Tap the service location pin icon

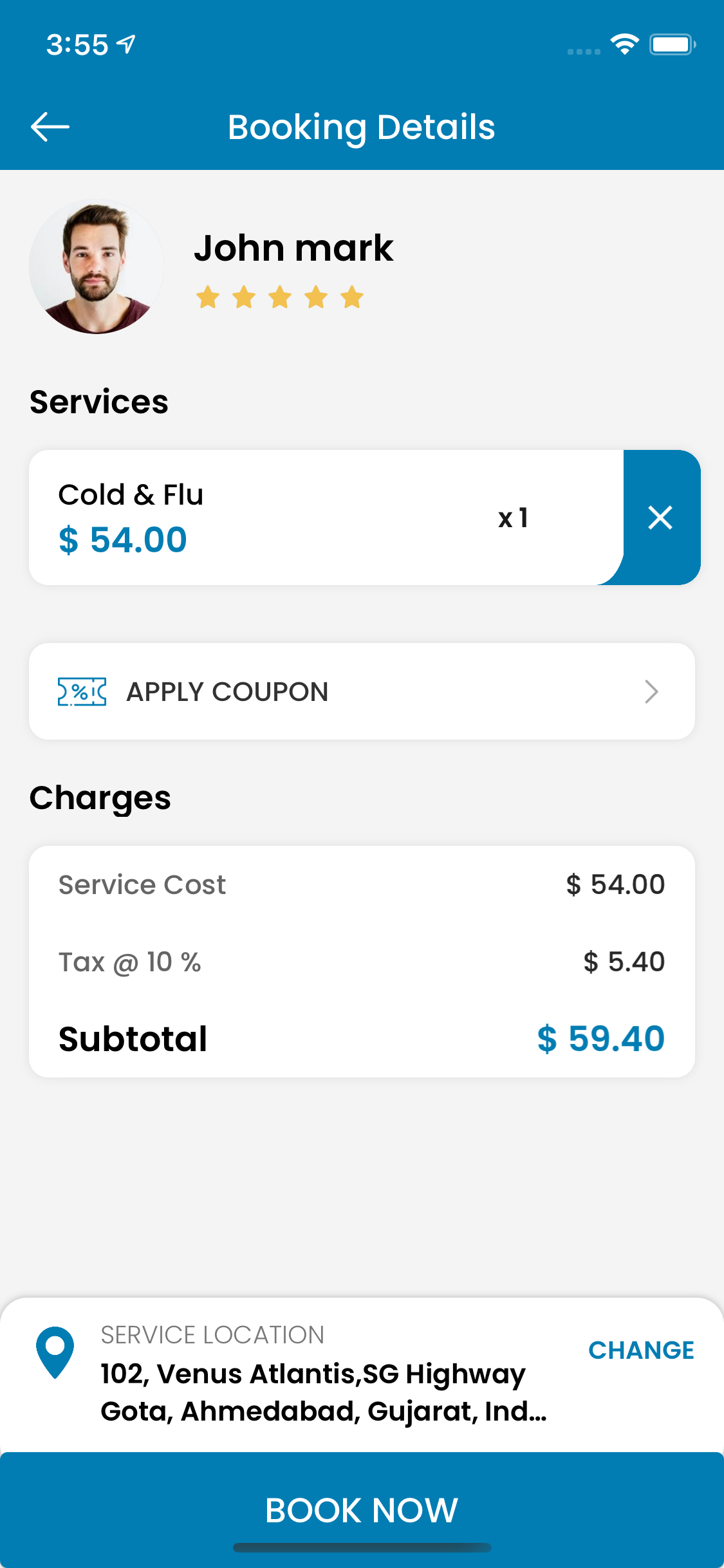pos(55,1352)
